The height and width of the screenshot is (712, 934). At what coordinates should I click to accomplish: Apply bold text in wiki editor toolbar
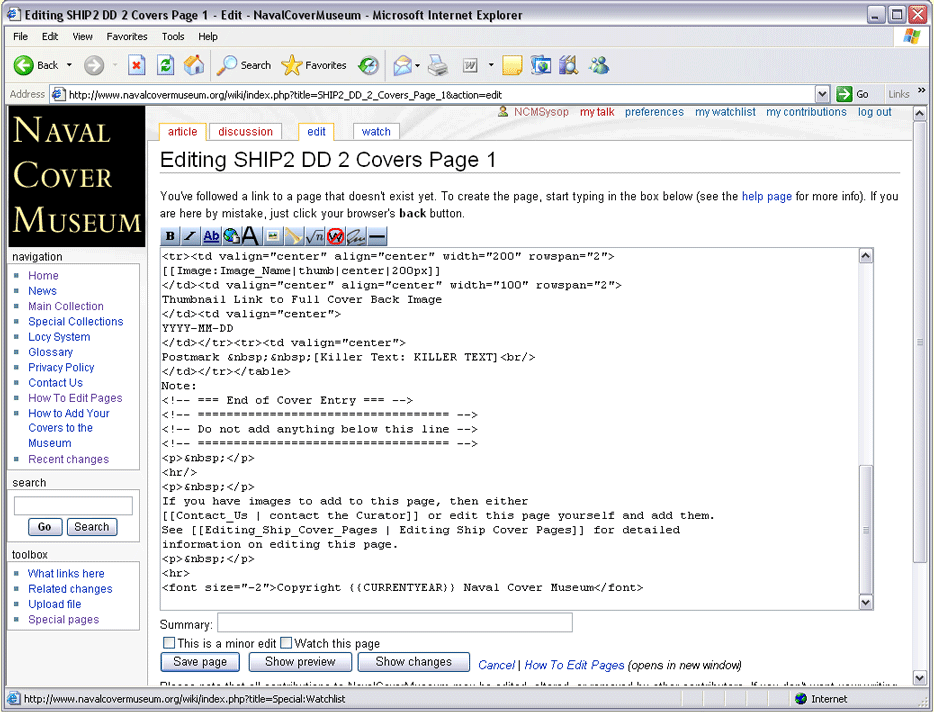coord(170,237)
